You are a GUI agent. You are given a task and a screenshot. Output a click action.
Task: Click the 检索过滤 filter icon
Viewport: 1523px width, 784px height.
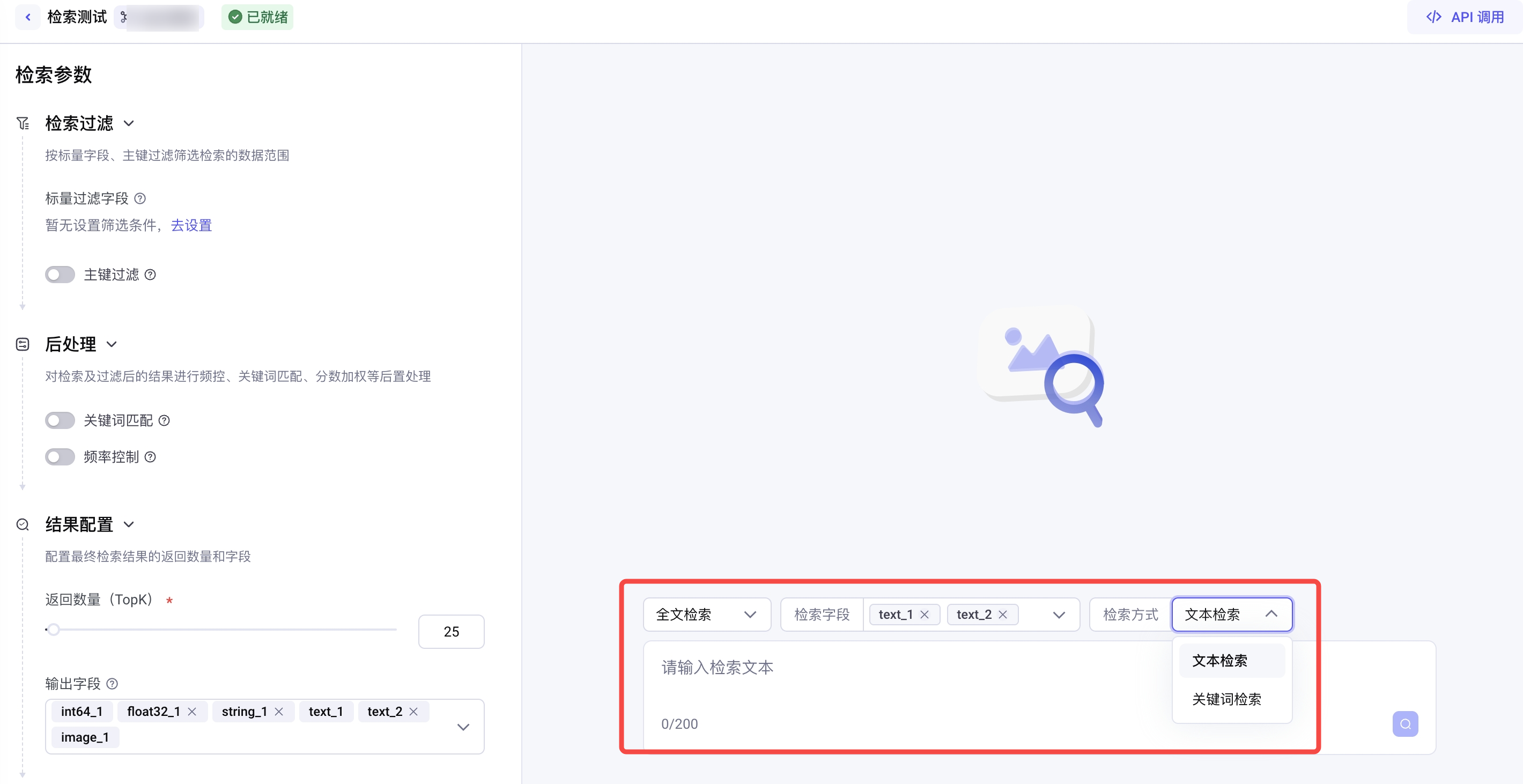23,123
